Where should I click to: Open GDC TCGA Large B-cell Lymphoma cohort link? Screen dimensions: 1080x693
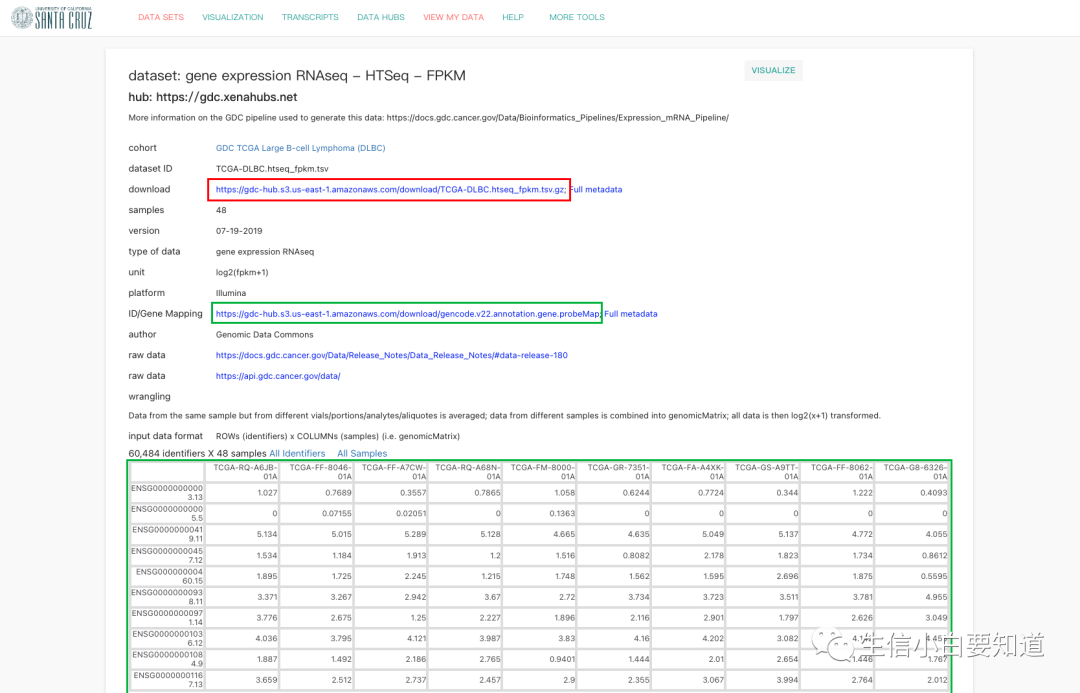click(x=300, y=148)
